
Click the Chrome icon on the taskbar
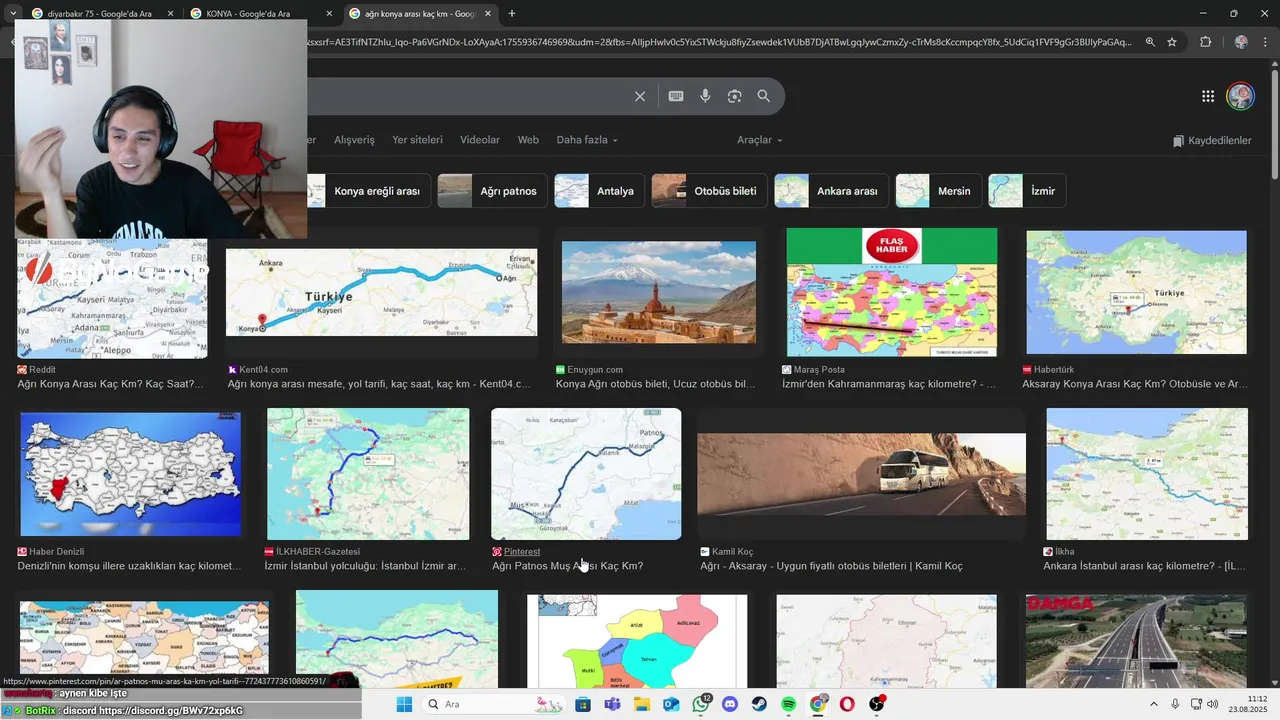pyautogui.click(x=818, y=704)
